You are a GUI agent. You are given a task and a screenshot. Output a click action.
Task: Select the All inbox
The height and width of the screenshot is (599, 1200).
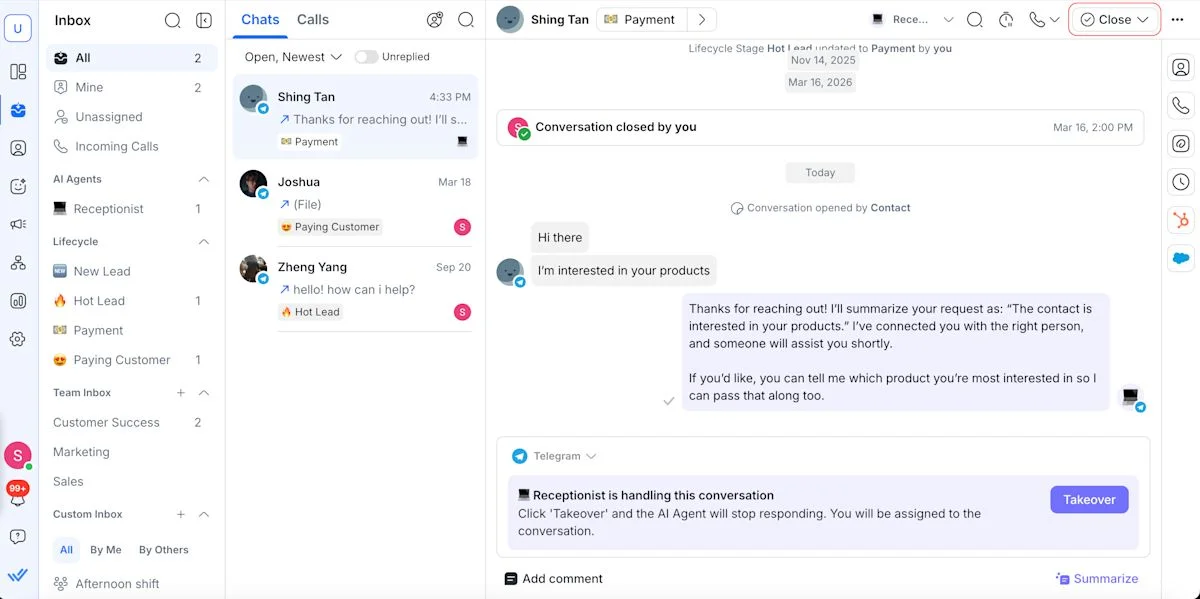coord(130,58)
